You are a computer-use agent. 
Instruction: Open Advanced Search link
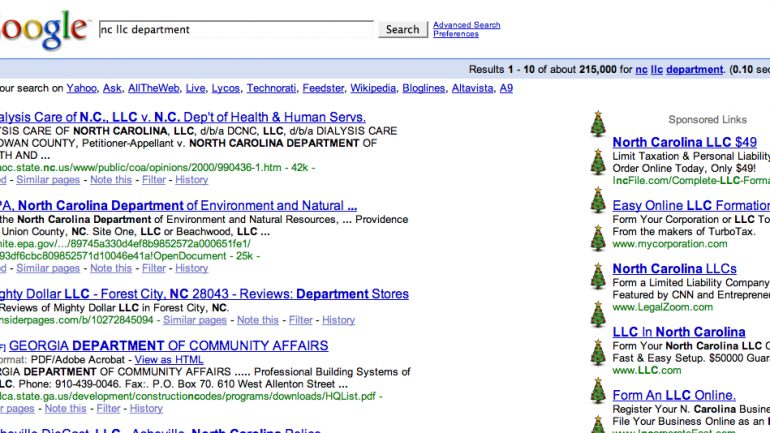pyautogui.click(x=467, y=25)
